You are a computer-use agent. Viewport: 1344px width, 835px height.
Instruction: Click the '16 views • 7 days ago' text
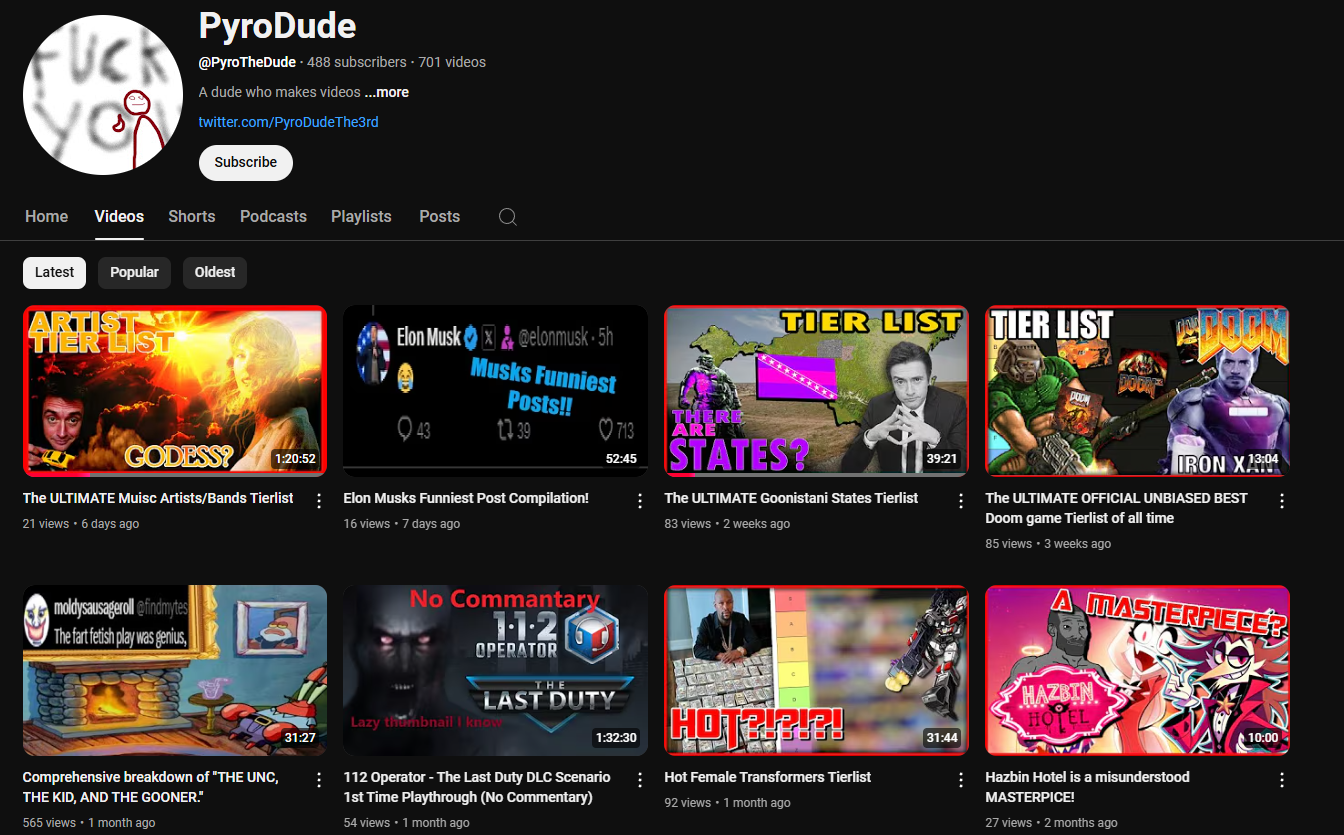point(402,524)
